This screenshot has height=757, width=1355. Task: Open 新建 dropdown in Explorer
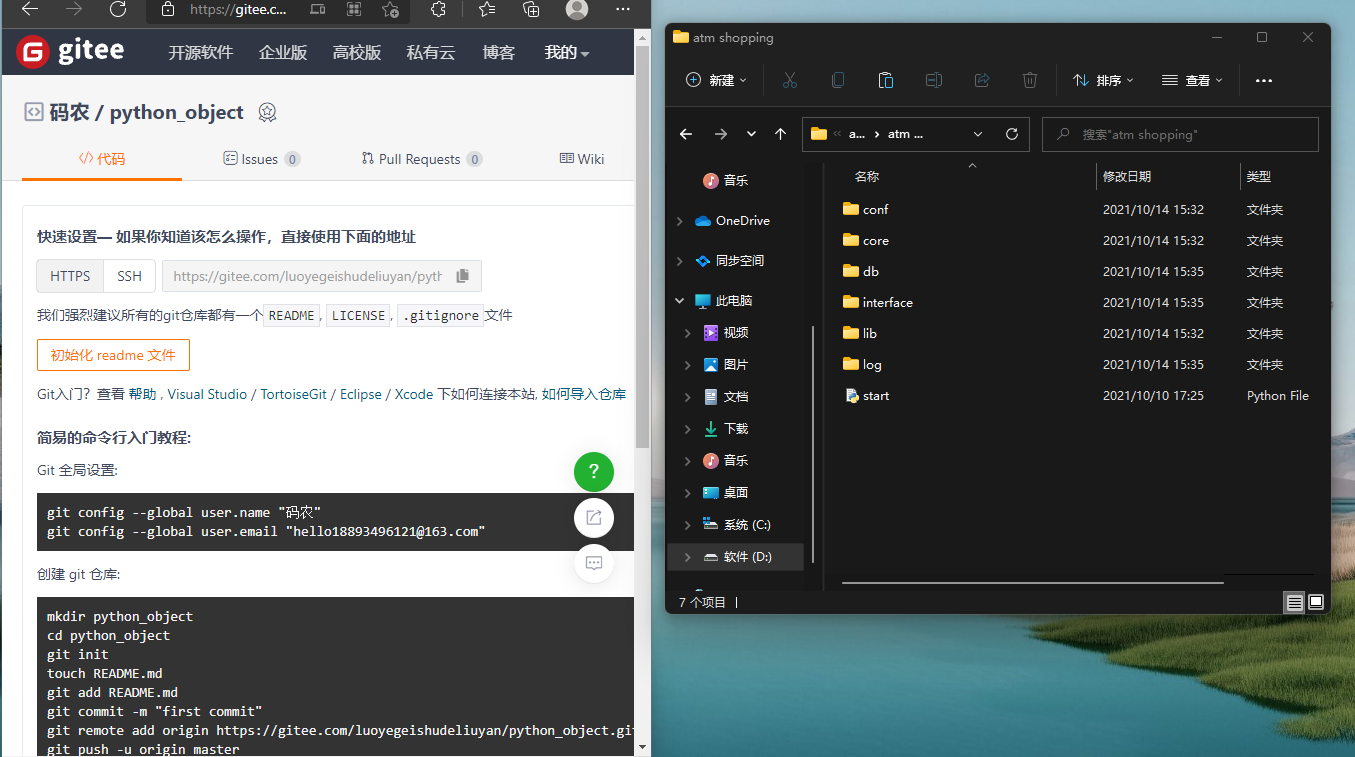pyautogui.click(x=717, y=80)
